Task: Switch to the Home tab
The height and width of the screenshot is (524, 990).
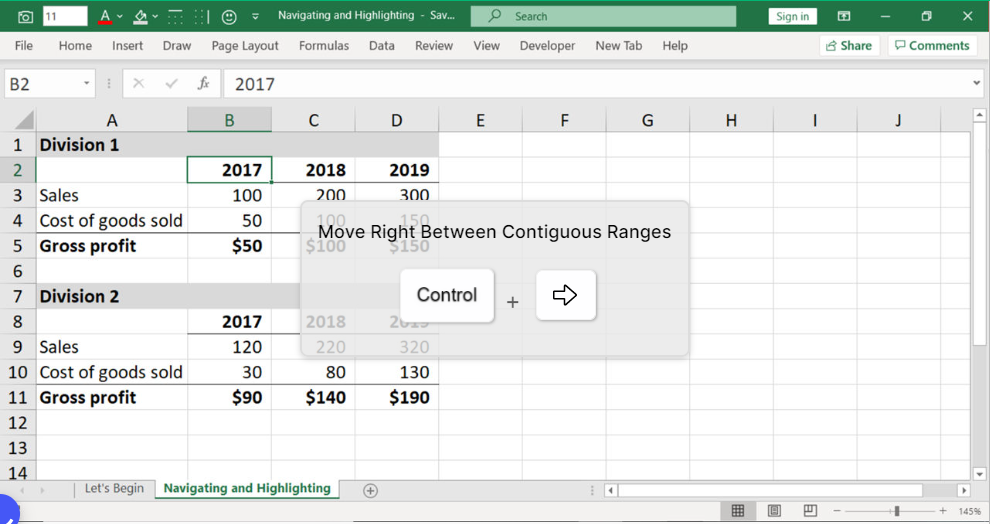Action: click(x=75, y=45)
